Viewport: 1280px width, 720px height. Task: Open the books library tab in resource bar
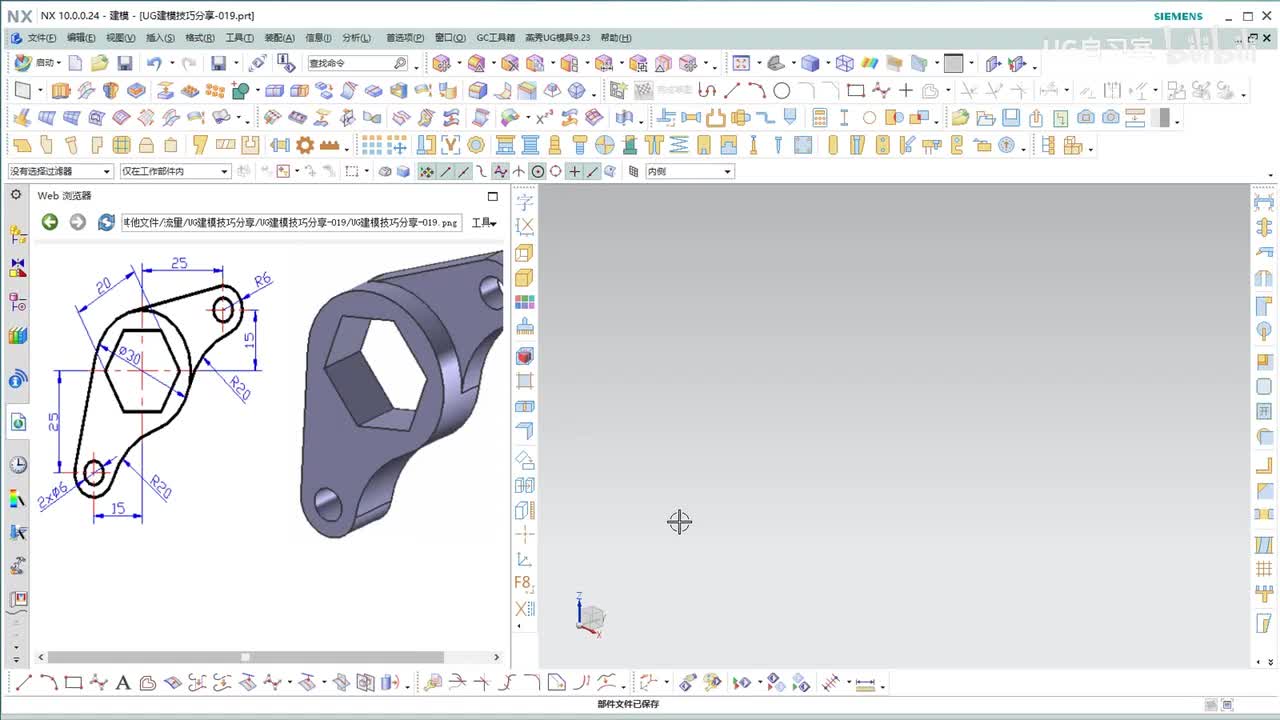click(18, 336)
